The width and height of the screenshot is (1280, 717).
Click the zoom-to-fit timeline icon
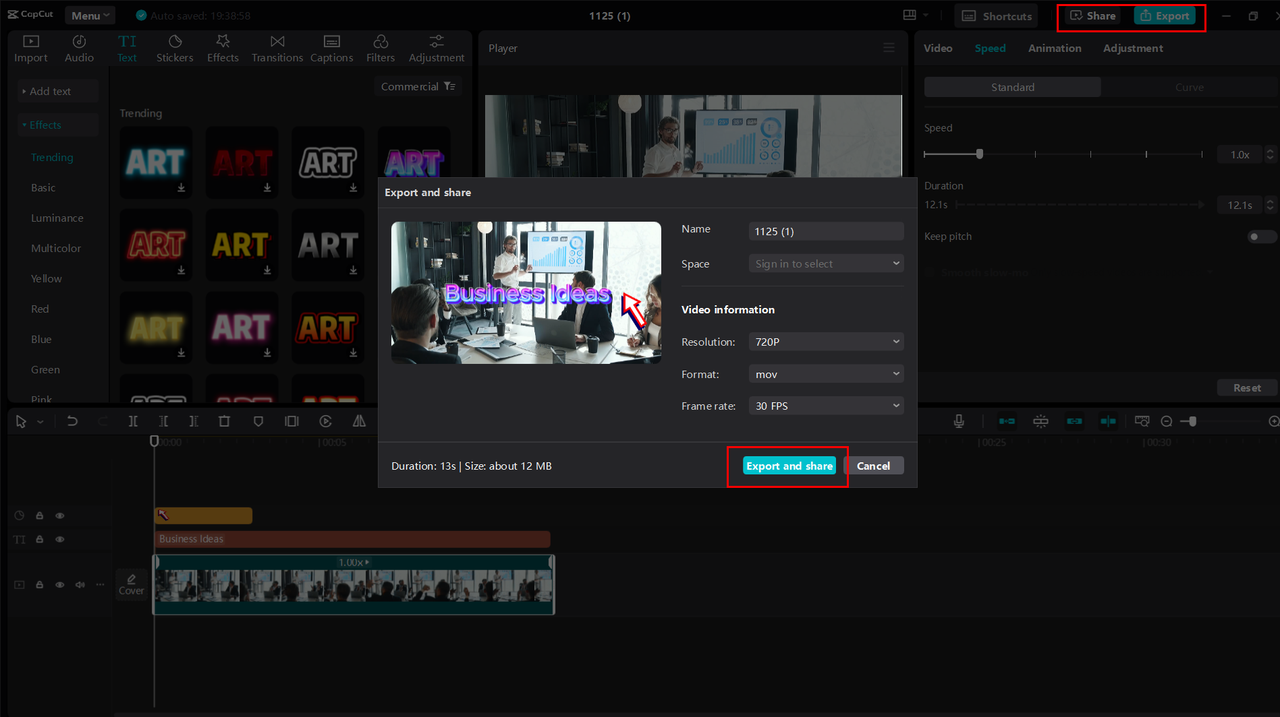pos(1142,422)
